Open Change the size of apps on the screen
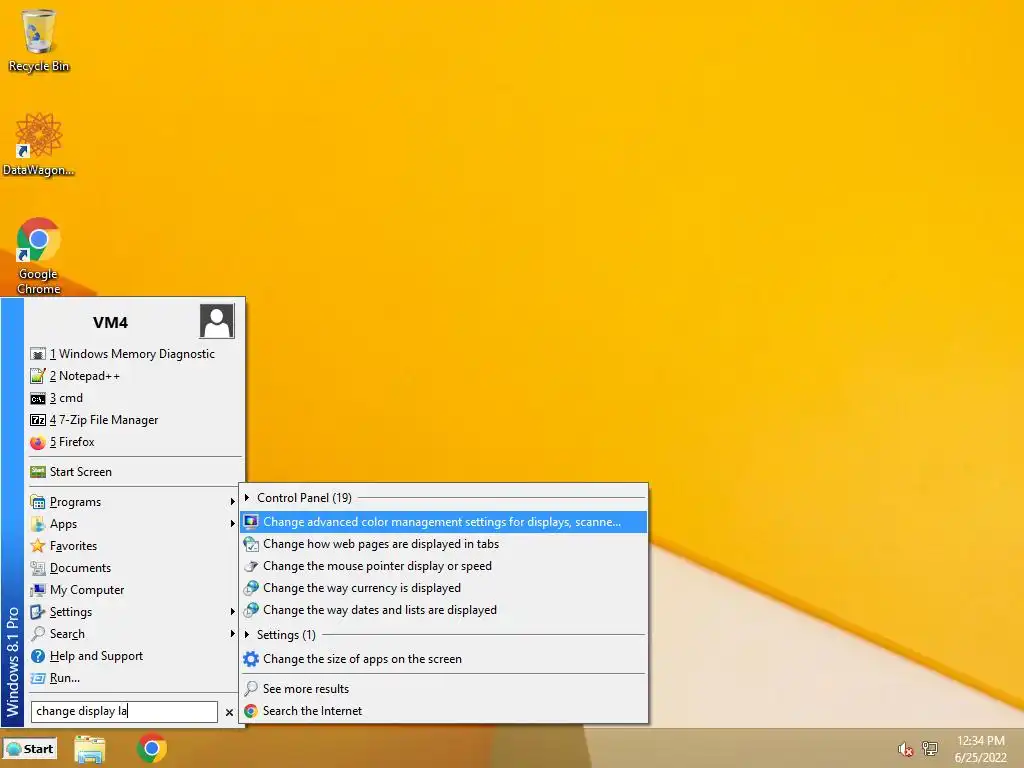The width and height of the screenshot is (1024, 768). coord(444,659)
